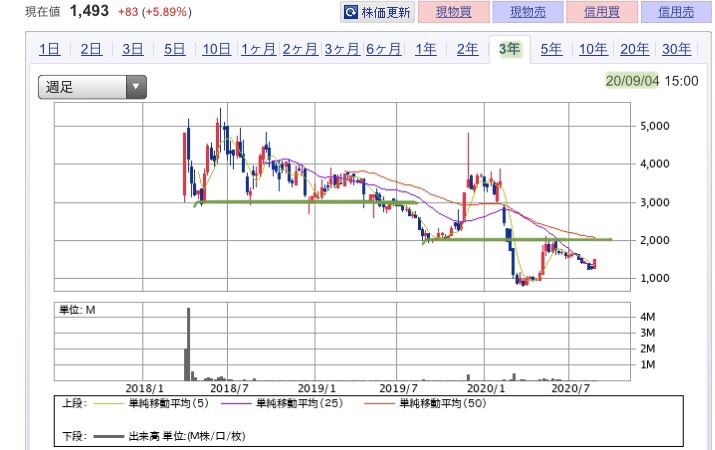
Task: Click the +83 (+5.89%) change value
Action: 155,12
